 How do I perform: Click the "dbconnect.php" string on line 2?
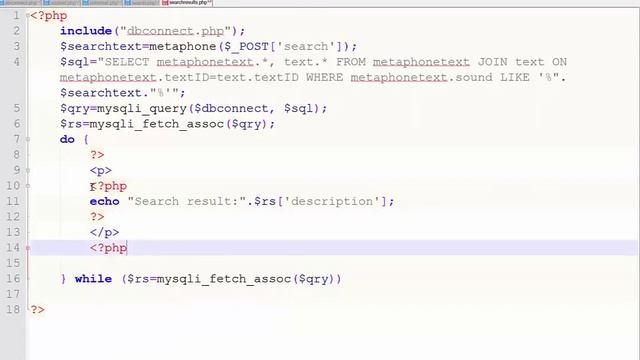coord(176,31)
